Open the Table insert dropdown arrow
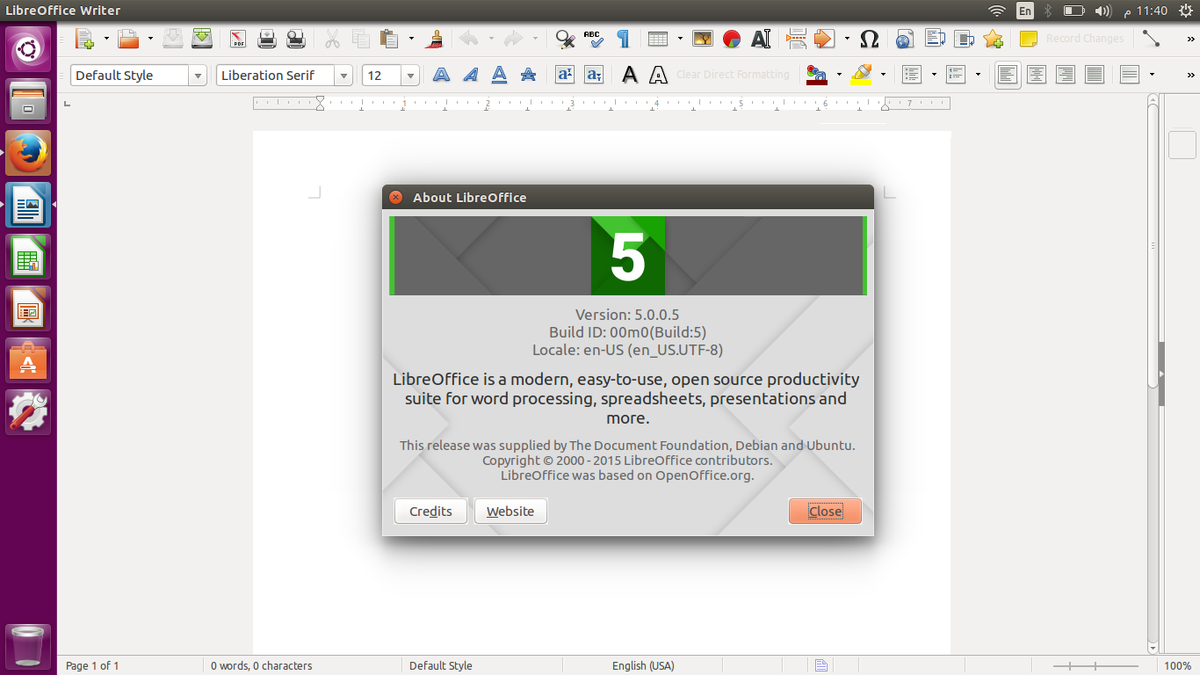 pos(680,39)
